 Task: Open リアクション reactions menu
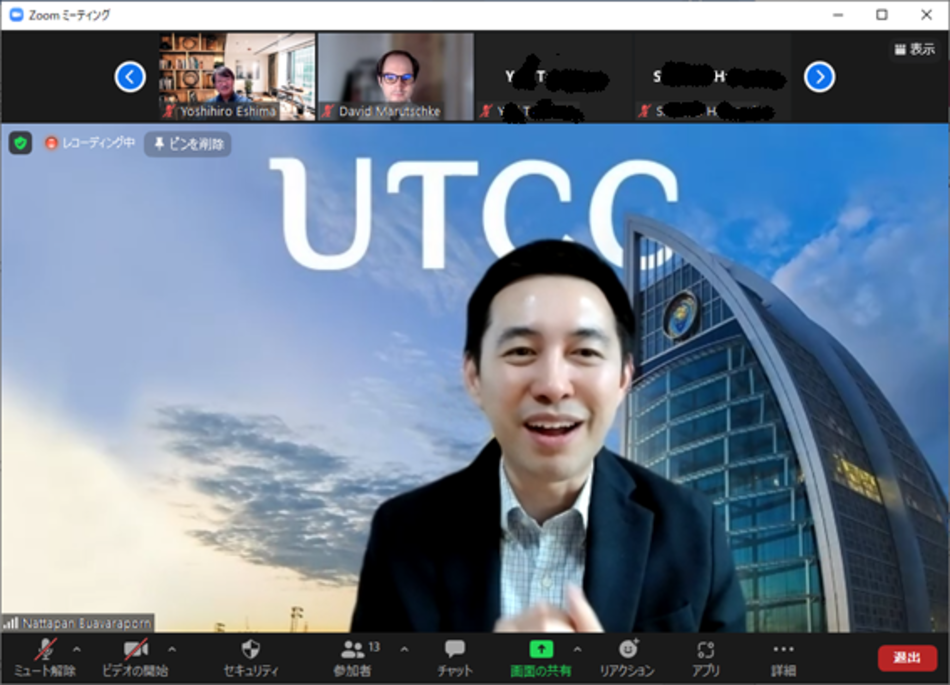click(627, 658)
